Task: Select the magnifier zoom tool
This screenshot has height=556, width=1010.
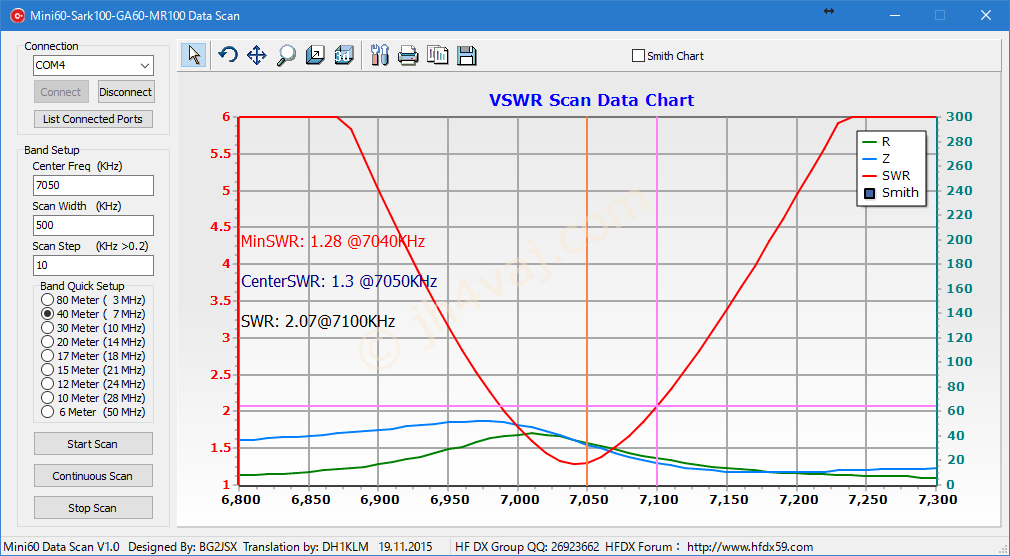Action: pyautogui.click(x=286, y=55)
